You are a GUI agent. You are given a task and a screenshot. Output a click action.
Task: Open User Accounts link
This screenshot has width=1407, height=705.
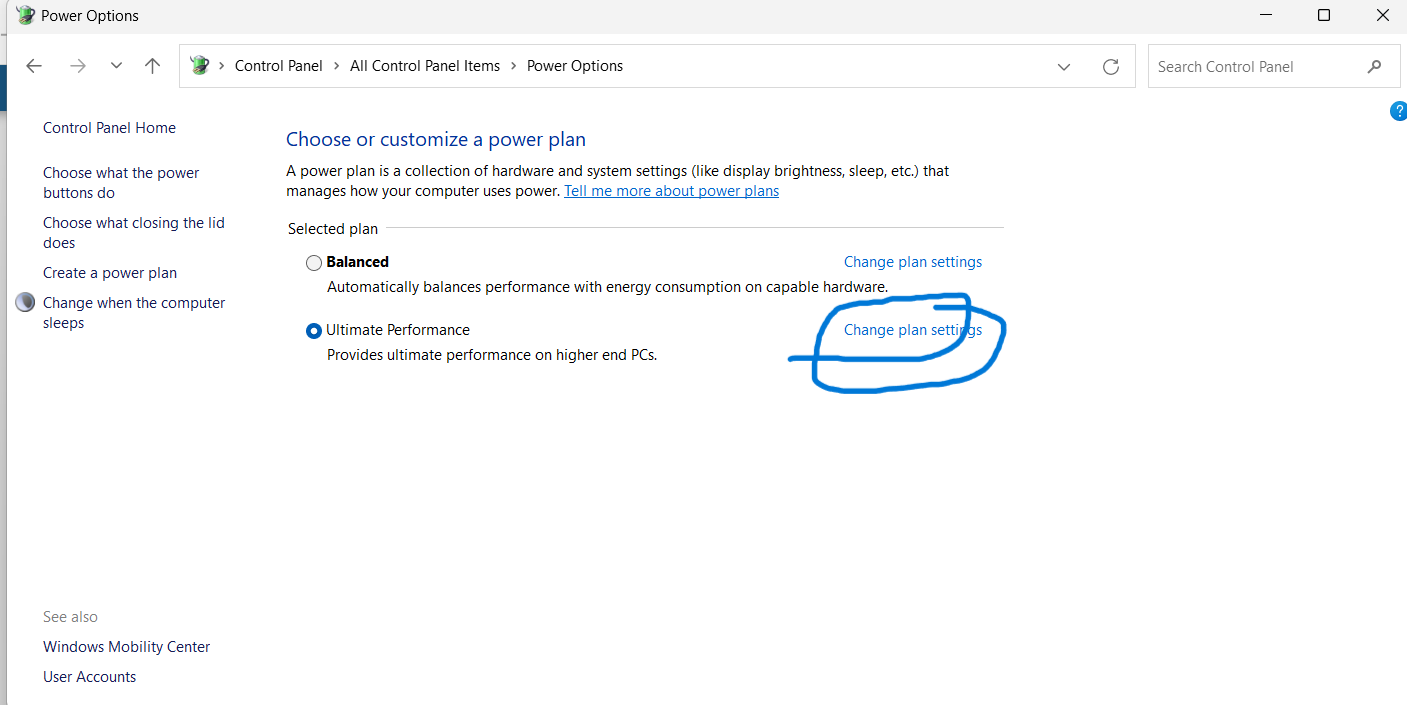(89, 677)
